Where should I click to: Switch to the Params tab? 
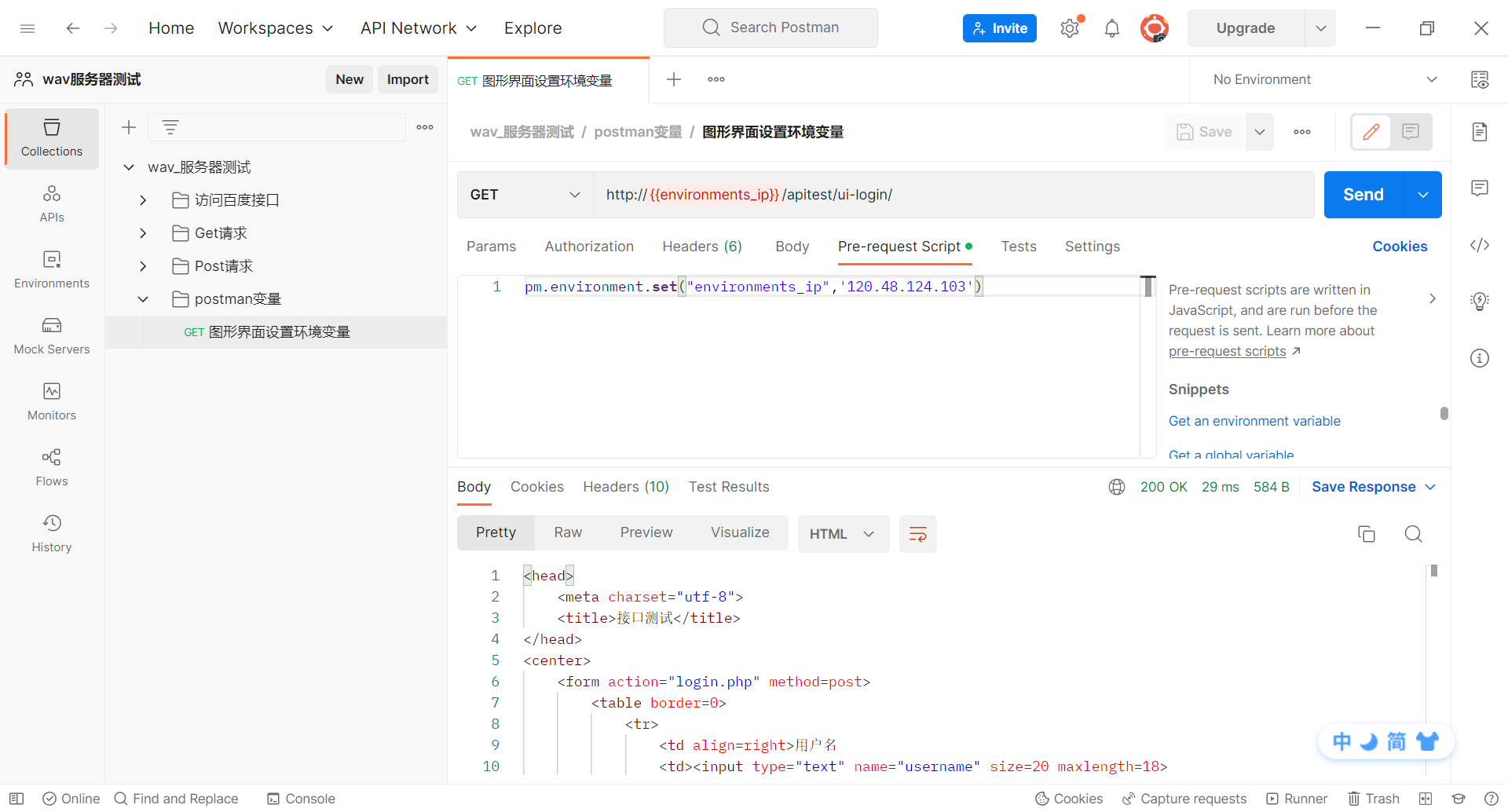click(x=492, y=247)
